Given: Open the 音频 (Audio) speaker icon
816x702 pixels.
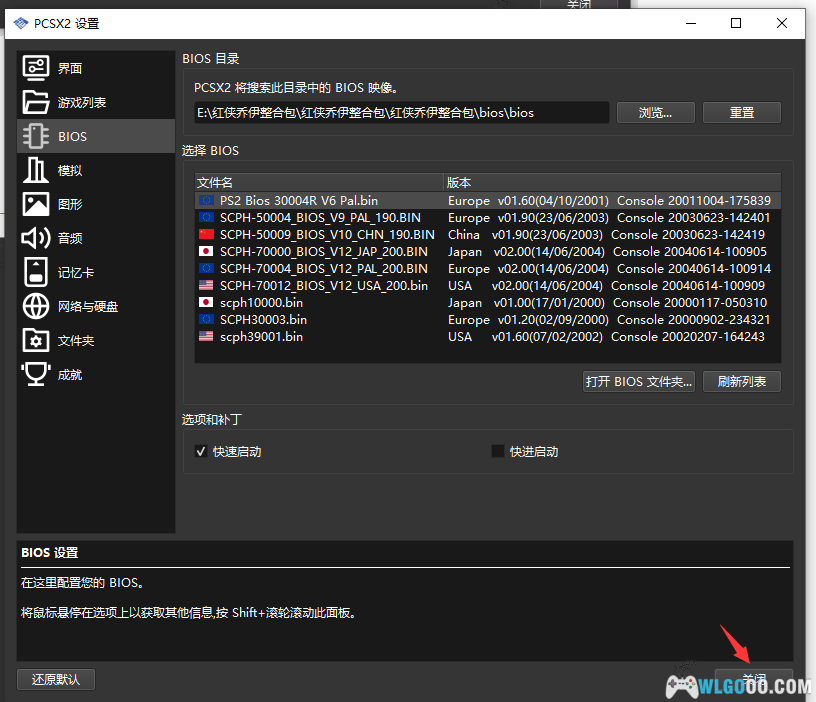Looking at the screenshot, I should click(36, 238).
